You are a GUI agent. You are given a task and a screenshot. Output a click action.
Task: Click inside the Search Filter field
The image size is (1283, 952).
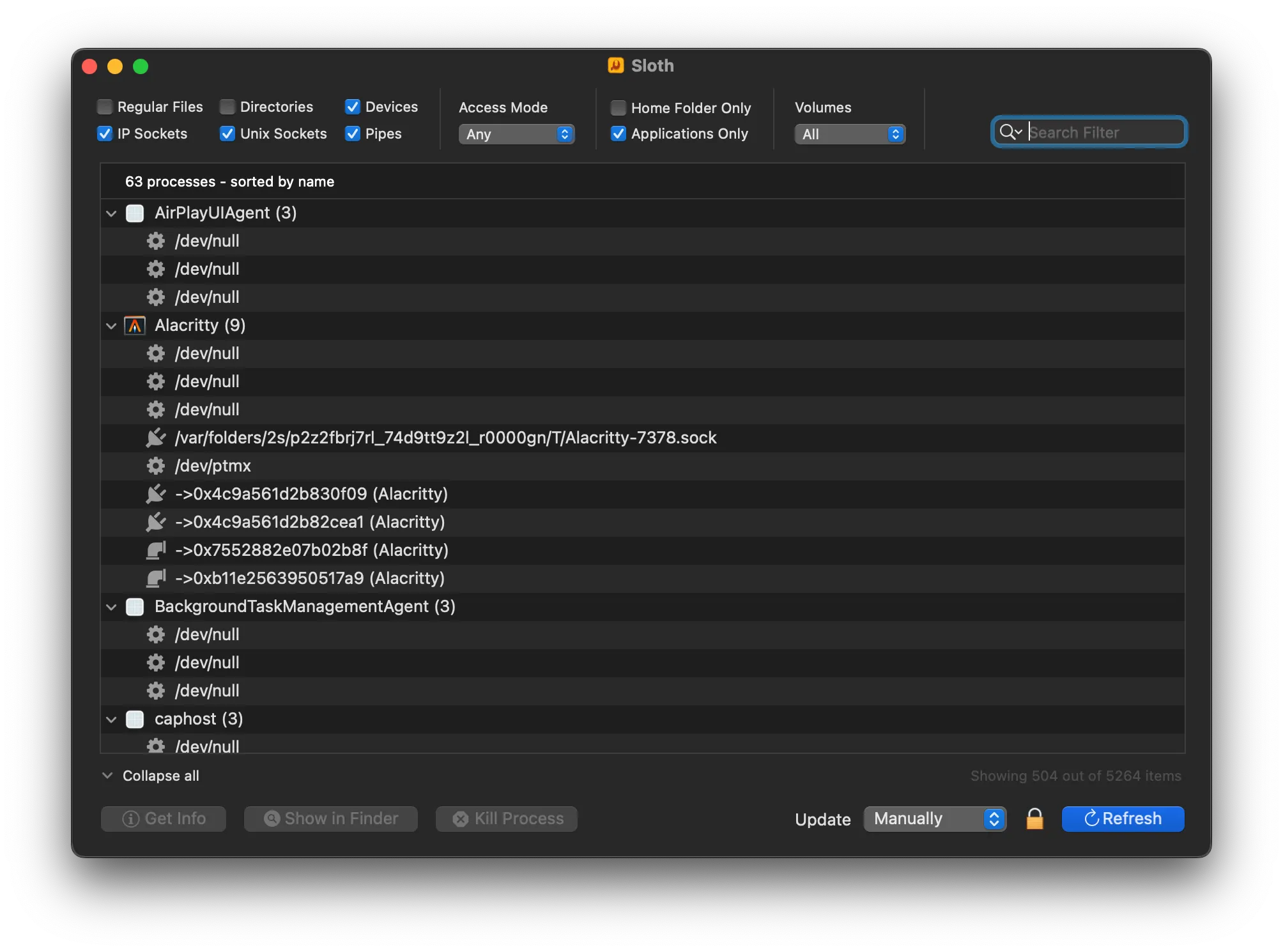click(x=1099, y=132)
